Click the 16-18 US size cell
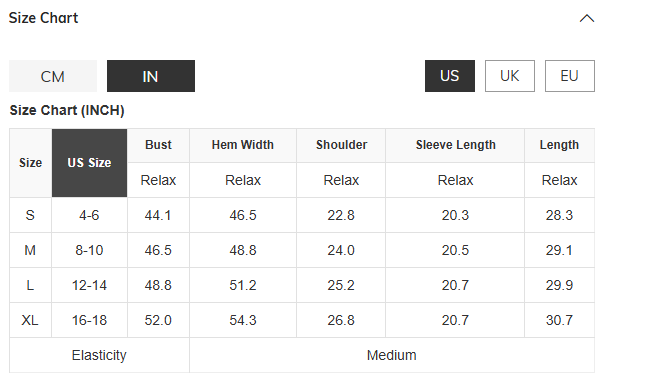656x383 pixels. [89, 321]
